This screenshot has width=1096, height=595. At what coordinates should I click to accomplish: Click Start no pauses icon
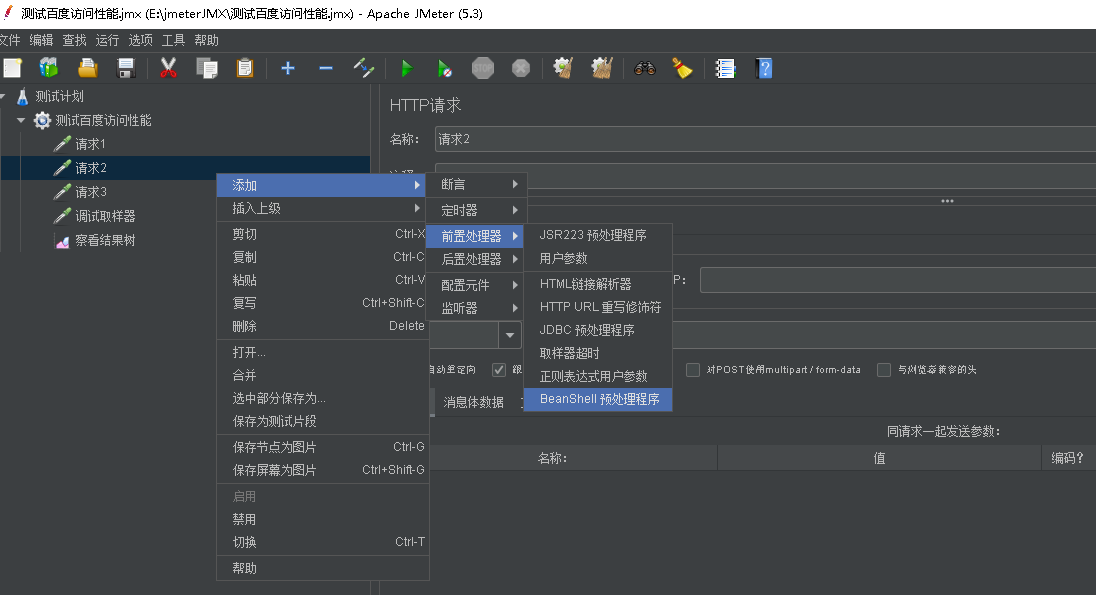445,68
